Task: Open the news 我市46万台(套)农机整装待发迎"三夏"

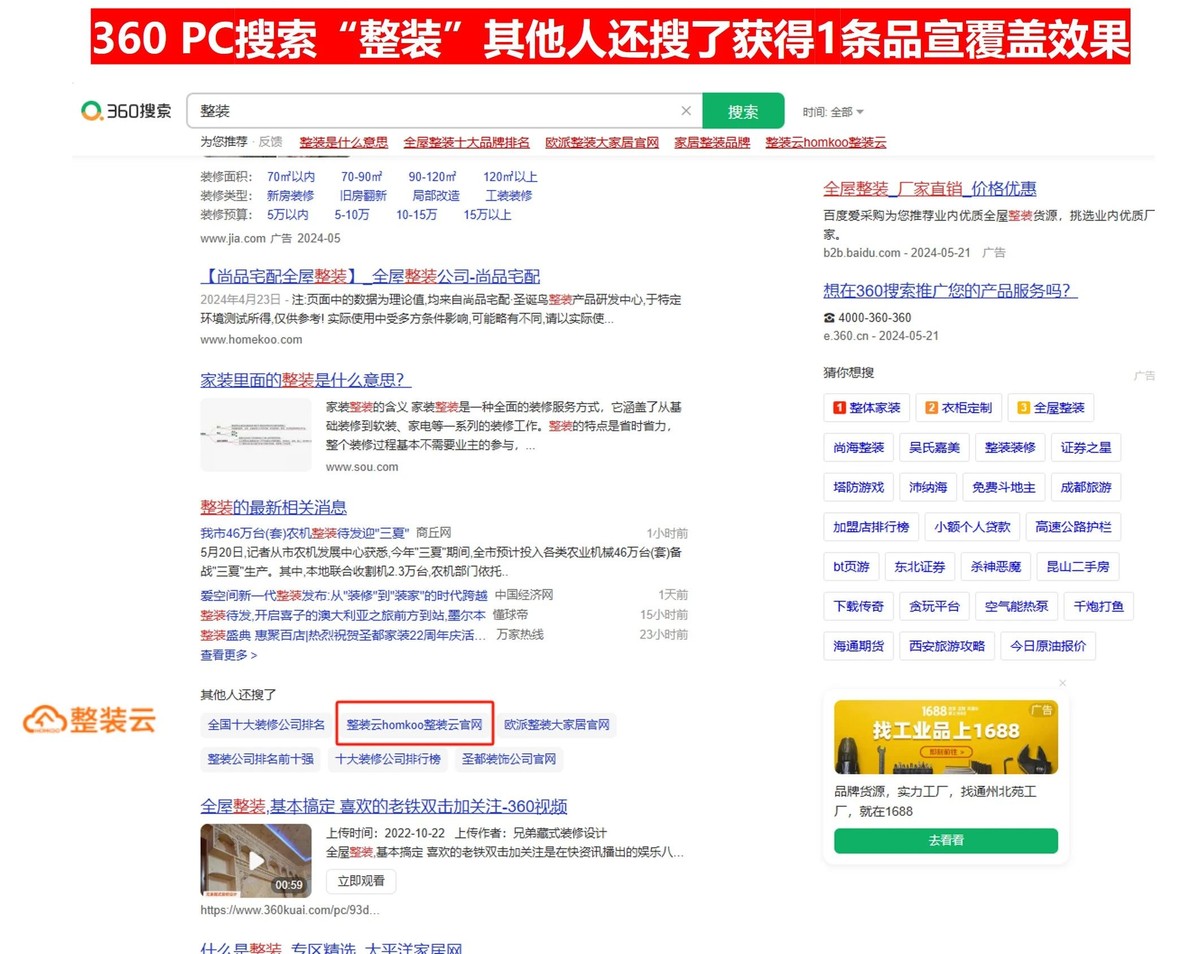Action: click(x=304, y=533)
